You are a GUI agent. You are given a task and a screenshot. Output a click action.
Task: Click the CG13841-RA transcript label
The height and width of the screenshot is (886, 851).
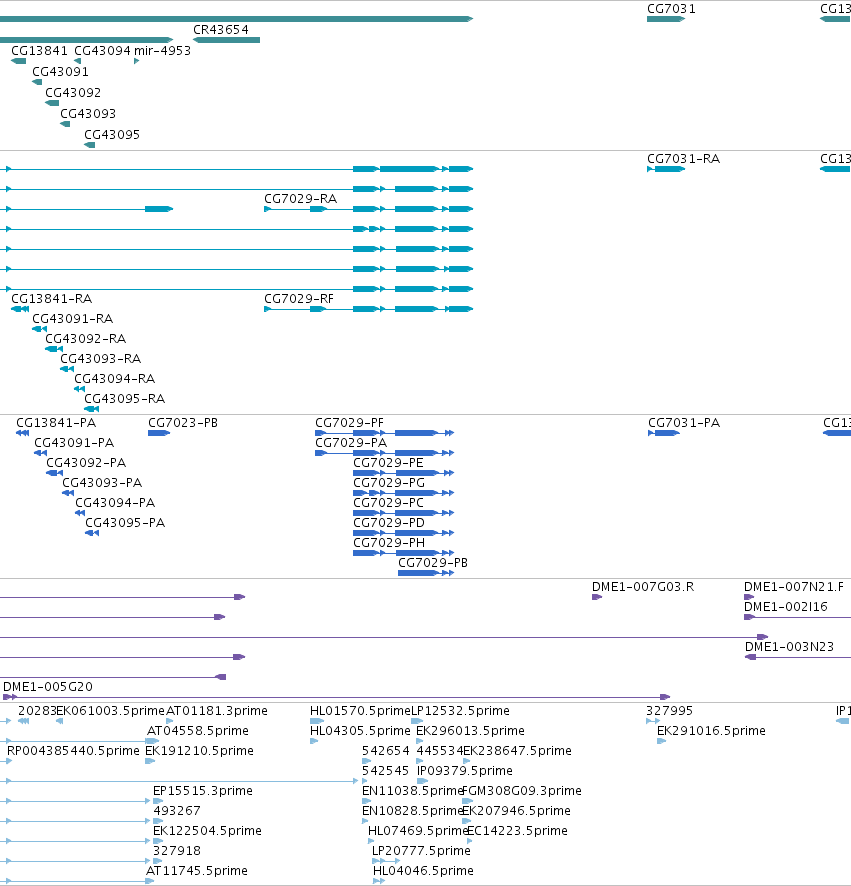(x=51, y=299)
